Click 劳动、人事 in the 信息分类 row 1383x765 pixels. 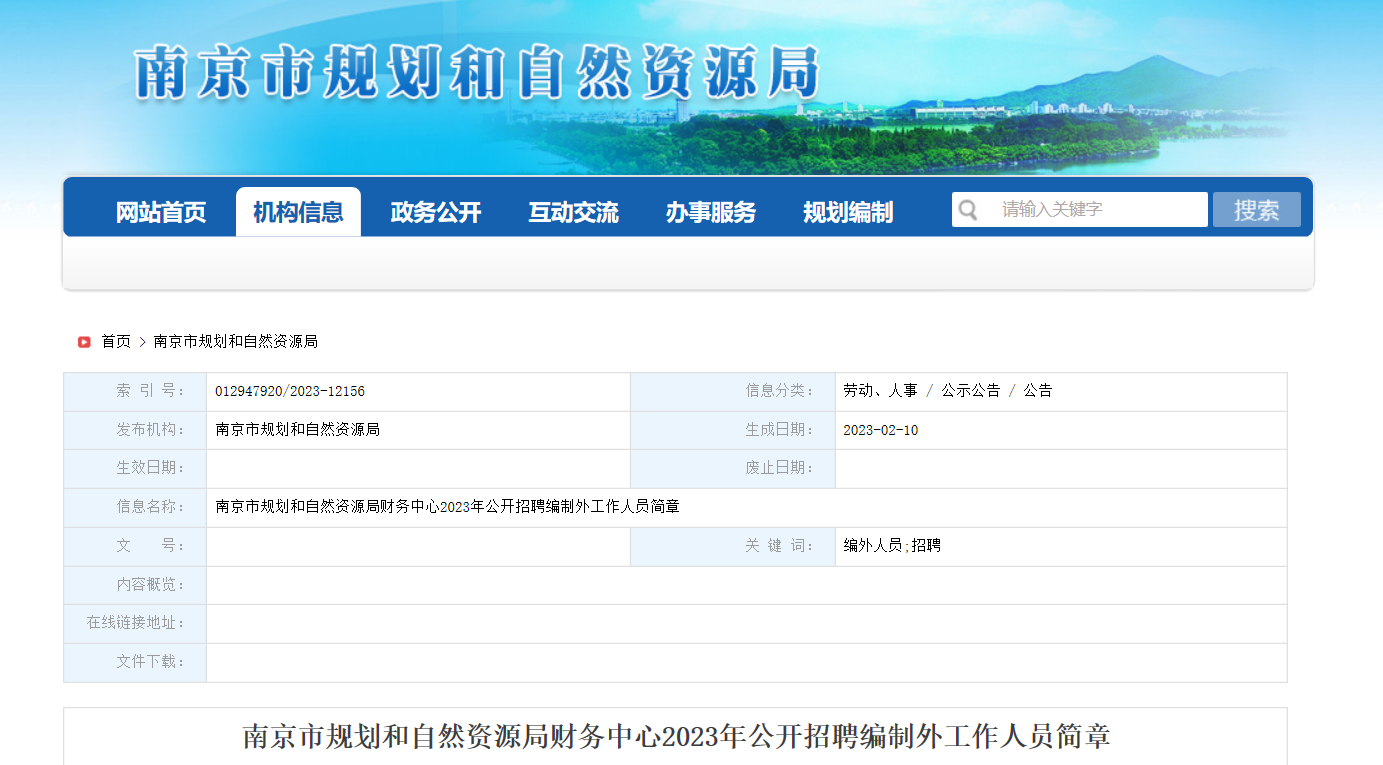point(880,391)
